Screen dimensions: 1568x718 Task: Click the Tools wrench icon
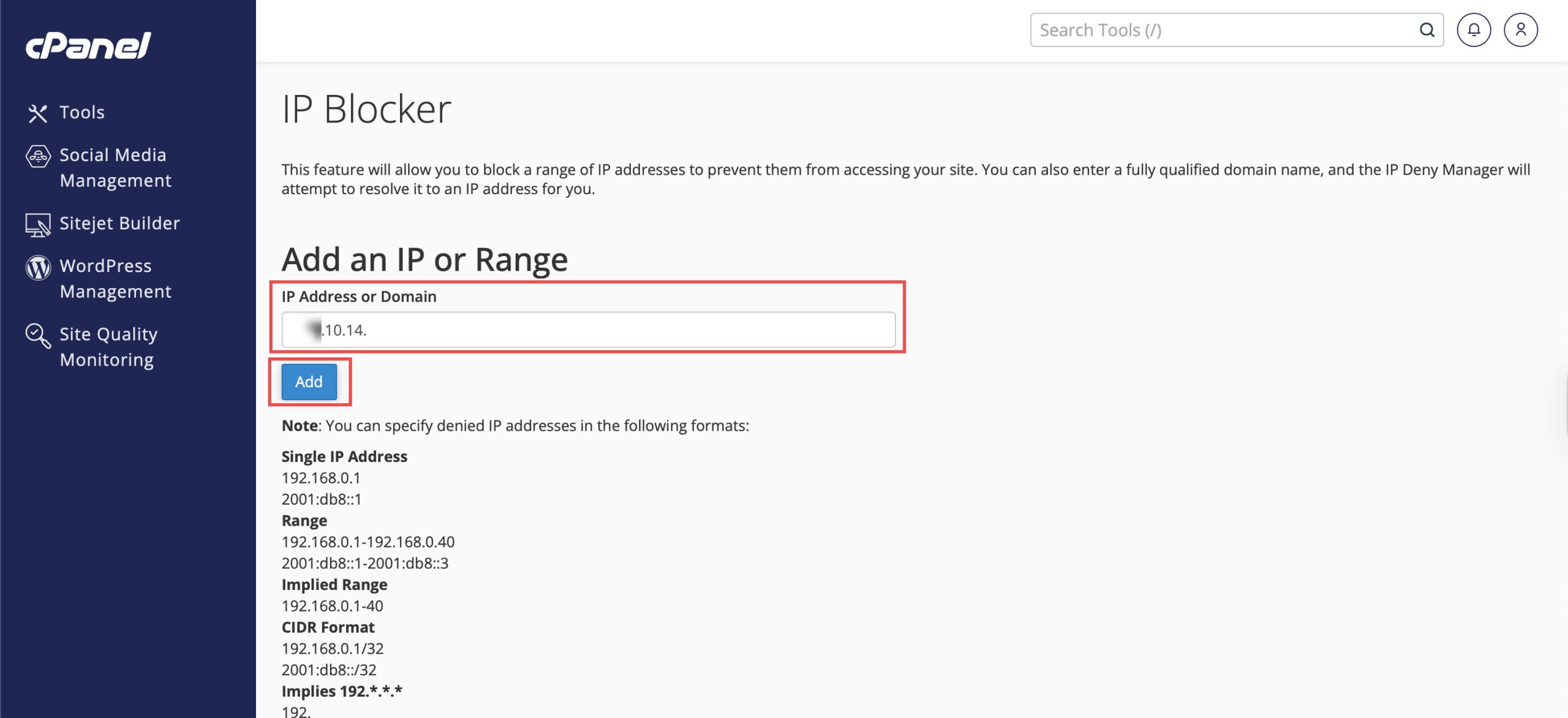(x=37, y=113)
